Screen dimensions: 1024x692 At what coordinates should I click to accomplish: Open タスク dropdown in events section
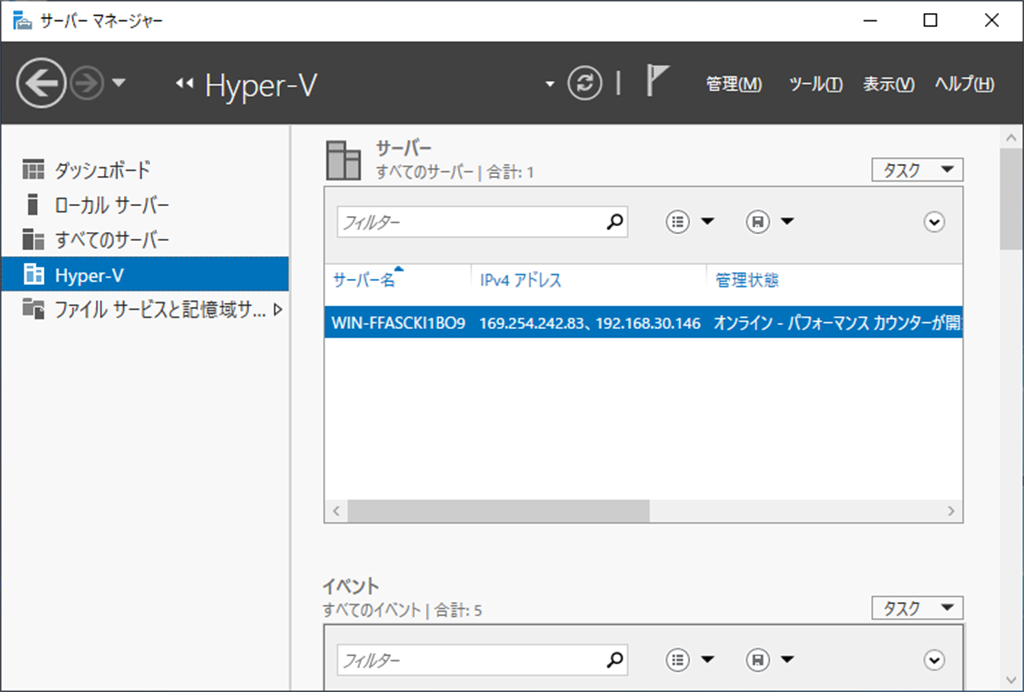(917, 608)
